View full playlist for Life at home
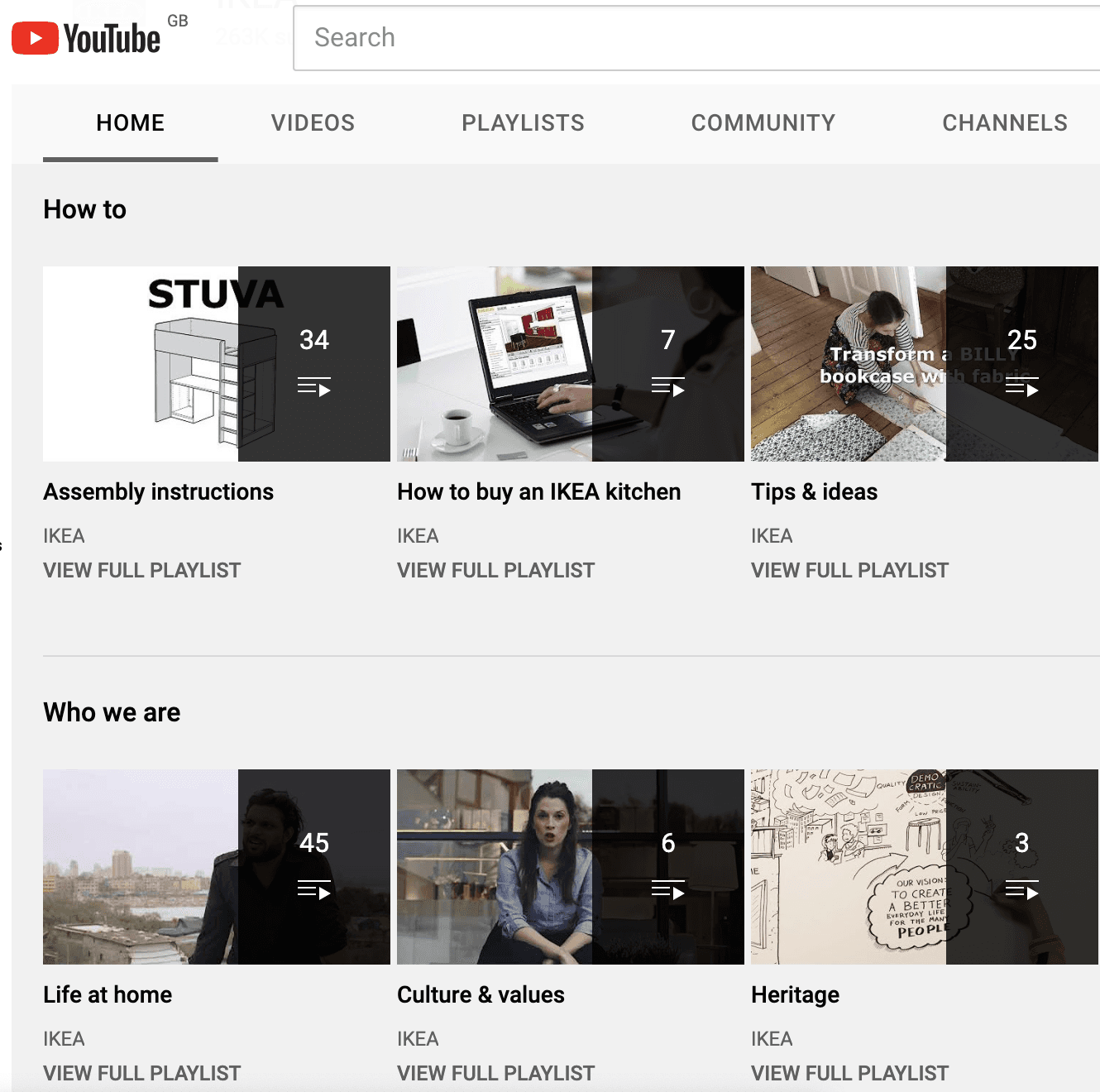Image resolution: width=1100 pixels, height=1092 pixels. (x=141, y=1074)
